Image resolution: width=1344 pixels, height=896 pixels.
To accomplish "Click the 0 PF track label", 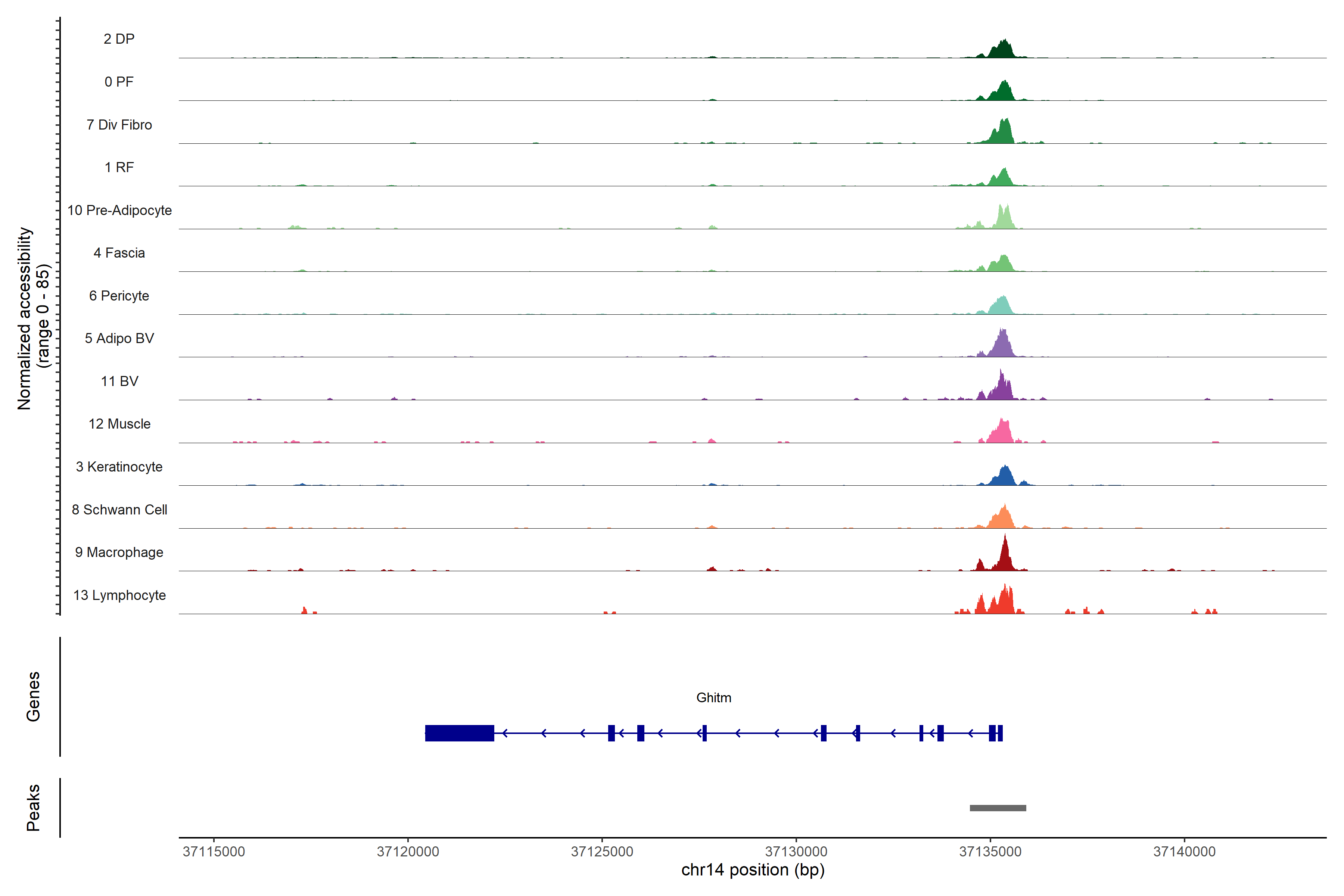I will pos(119,82).
